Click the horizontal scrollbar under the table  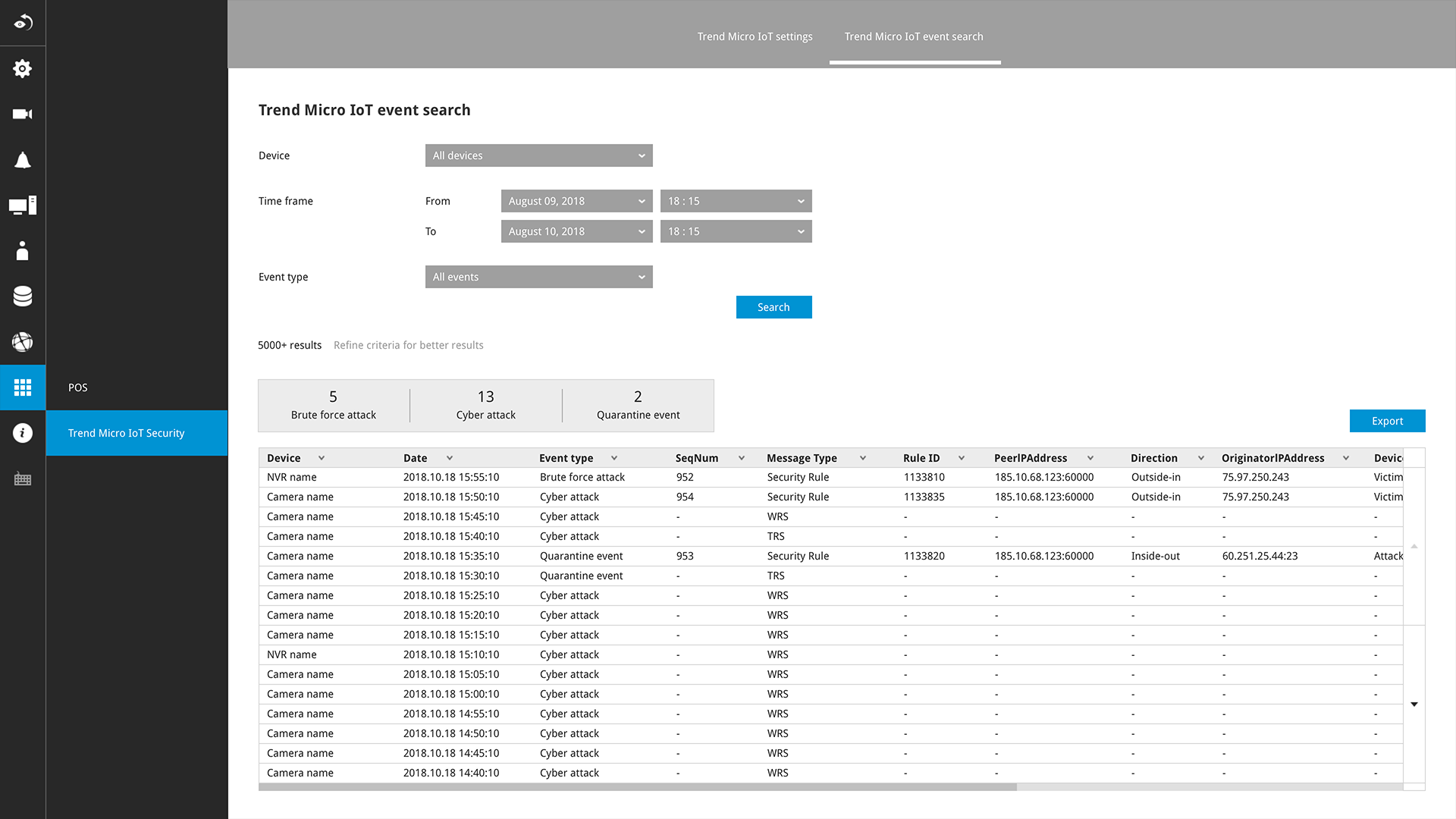[637, 787]
